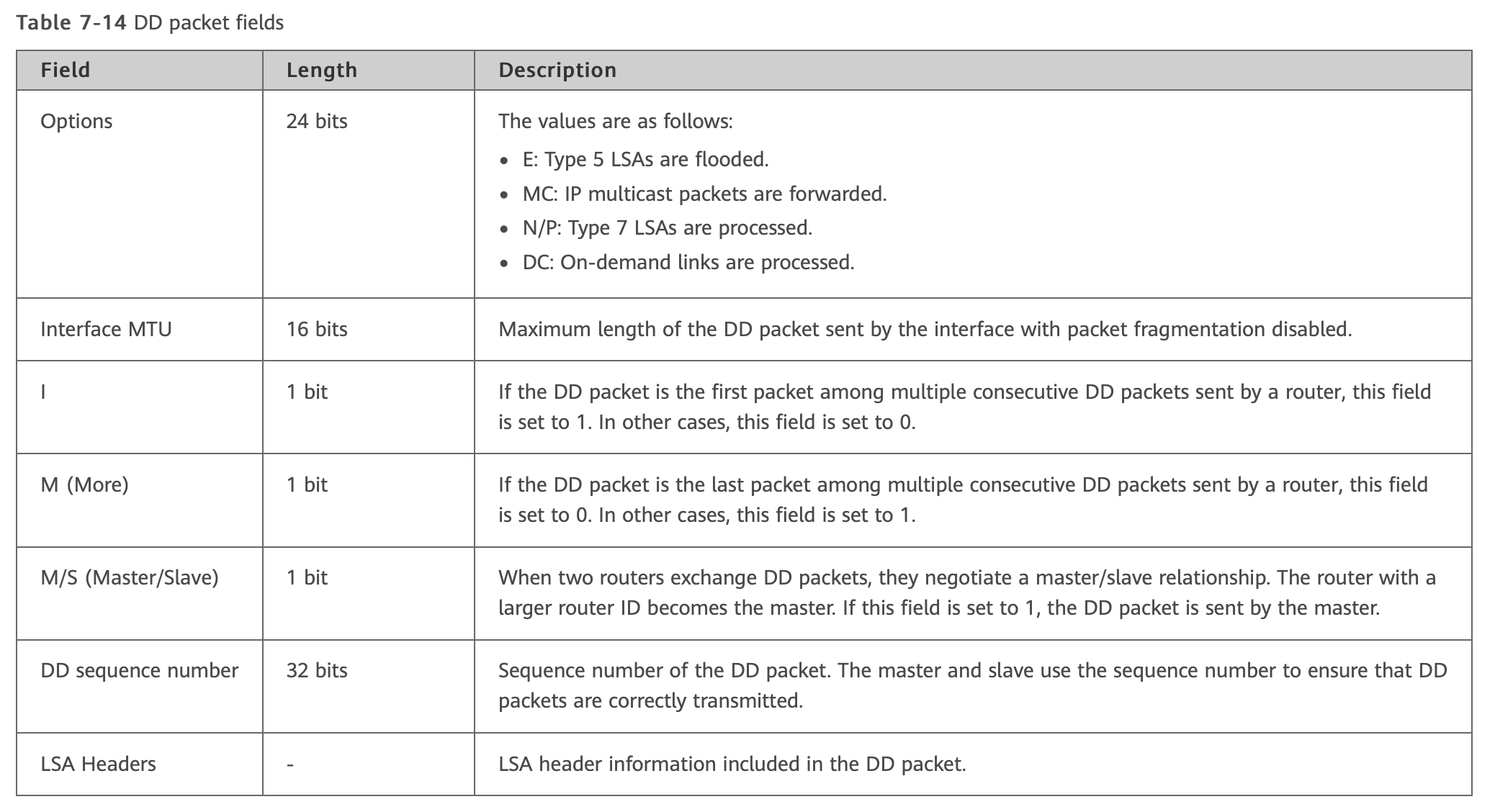This screenshot has height=812, width=1495.
Task: Select the Length column header
Action: tap(321, 70)
